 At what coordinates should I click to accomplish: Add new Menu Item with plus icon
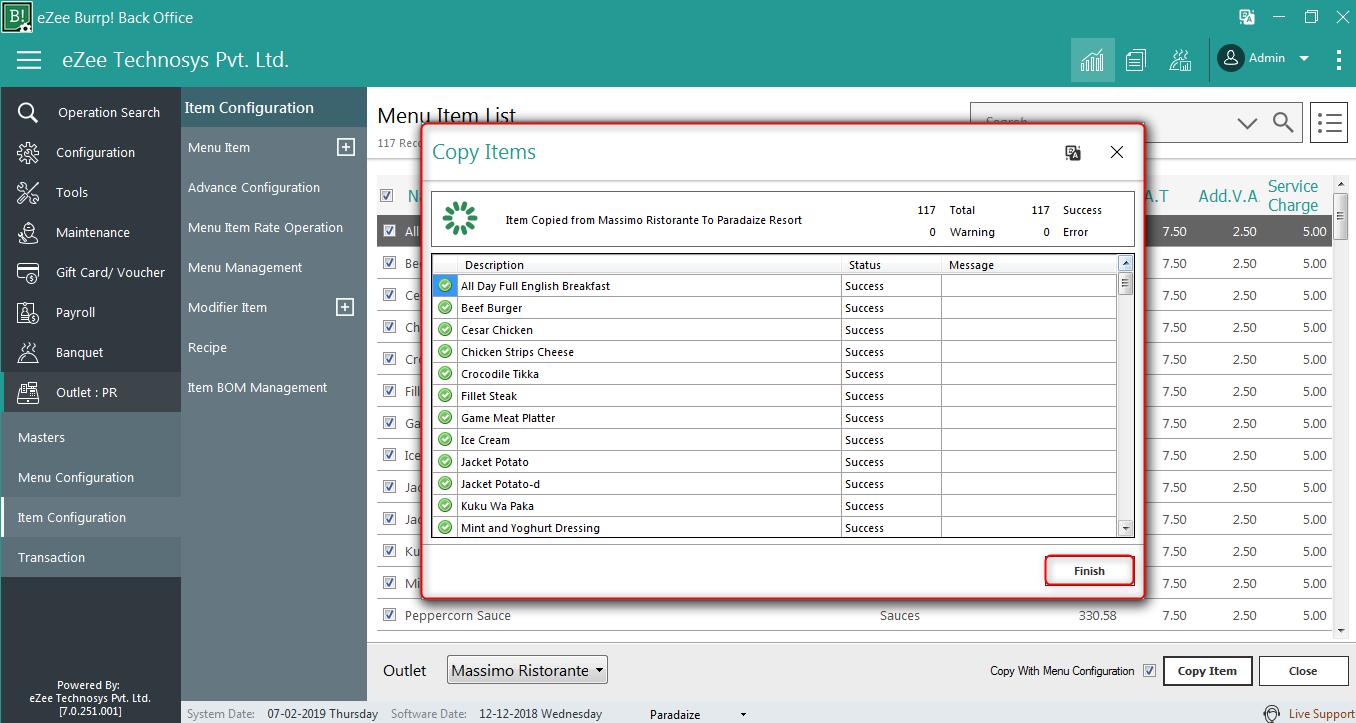[345, 147]
